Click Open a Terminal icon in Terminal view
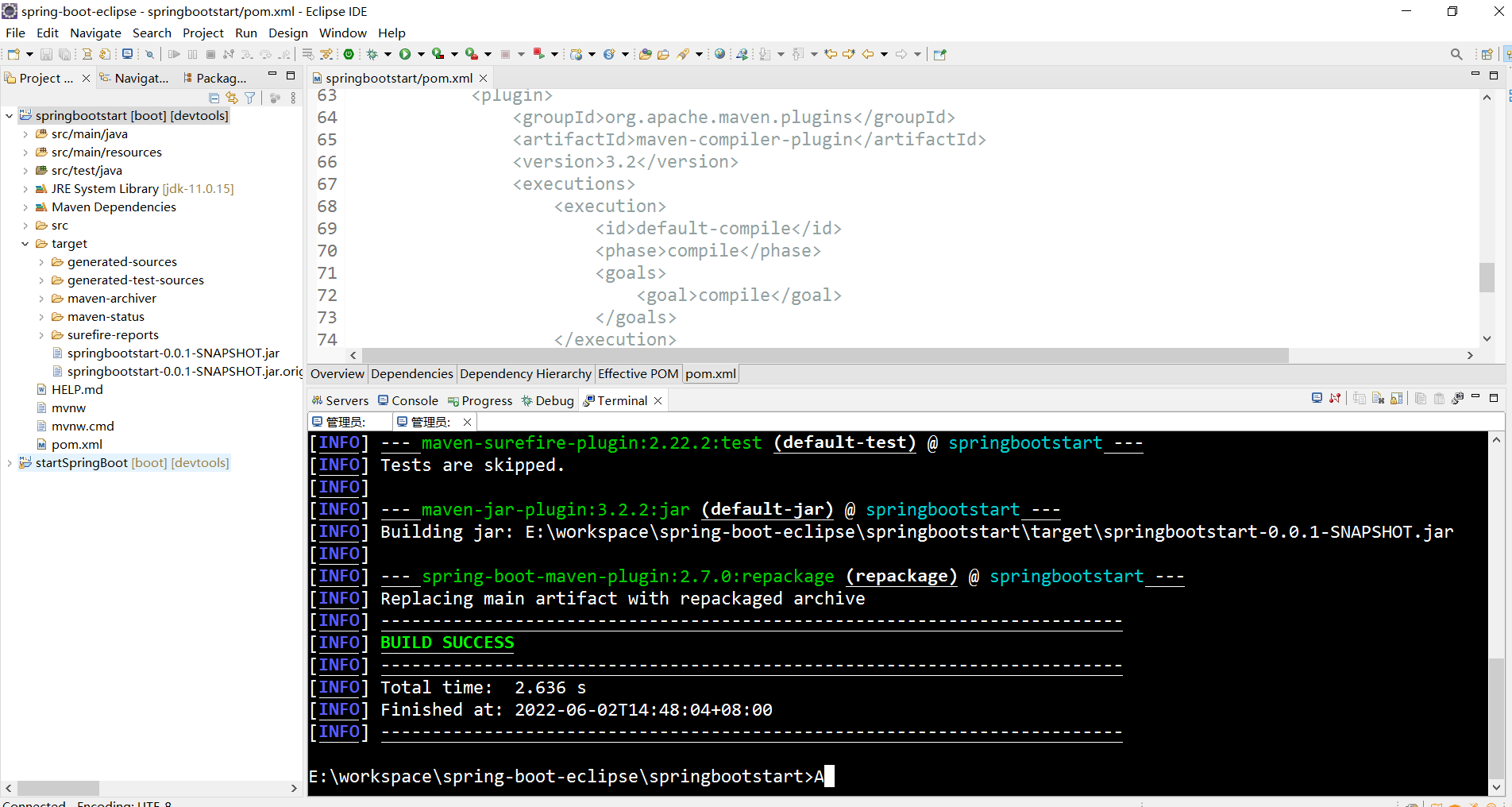 pyautogui.click(x=1317, y=398)
